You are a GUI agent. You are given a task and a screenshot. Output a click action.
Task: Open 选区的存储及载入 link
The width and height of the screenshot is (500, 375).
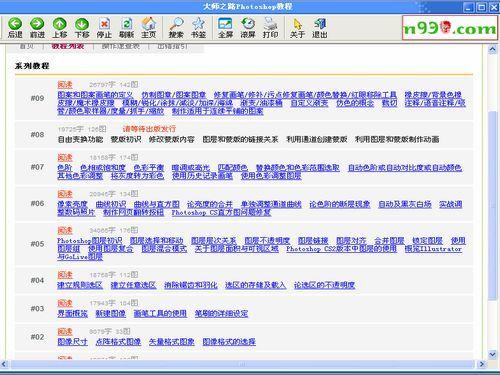click(255, 285)
